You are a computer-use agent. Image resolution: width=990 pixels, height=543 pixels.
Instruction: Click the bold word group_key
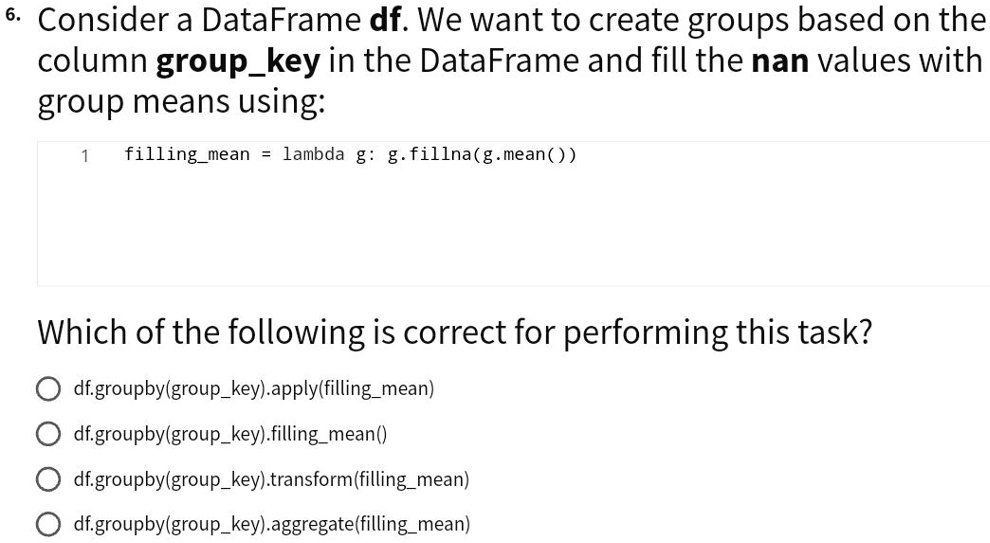tap(238, 62)
